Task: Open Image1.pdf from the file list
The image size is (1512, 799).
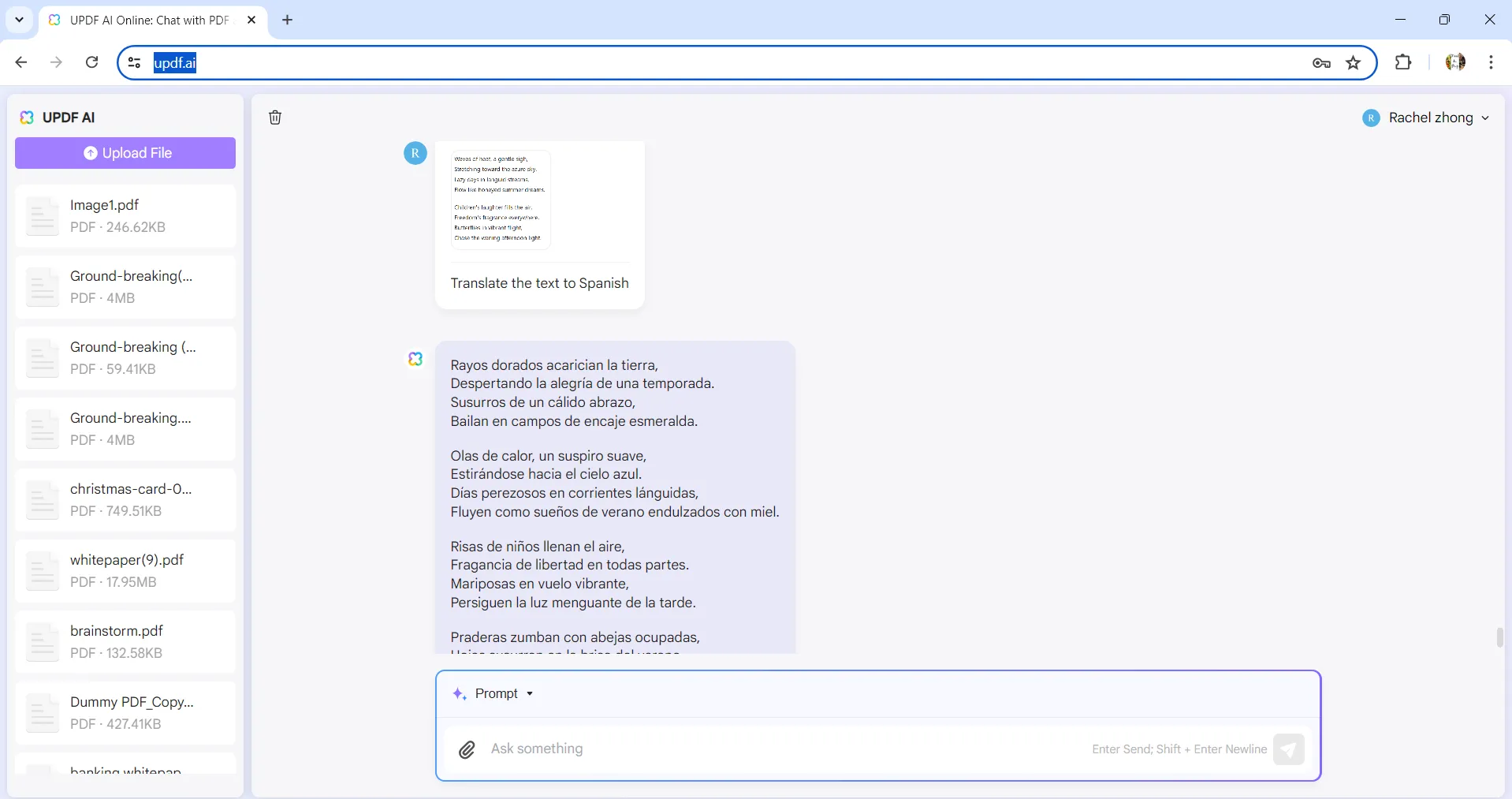Action: 125,216
